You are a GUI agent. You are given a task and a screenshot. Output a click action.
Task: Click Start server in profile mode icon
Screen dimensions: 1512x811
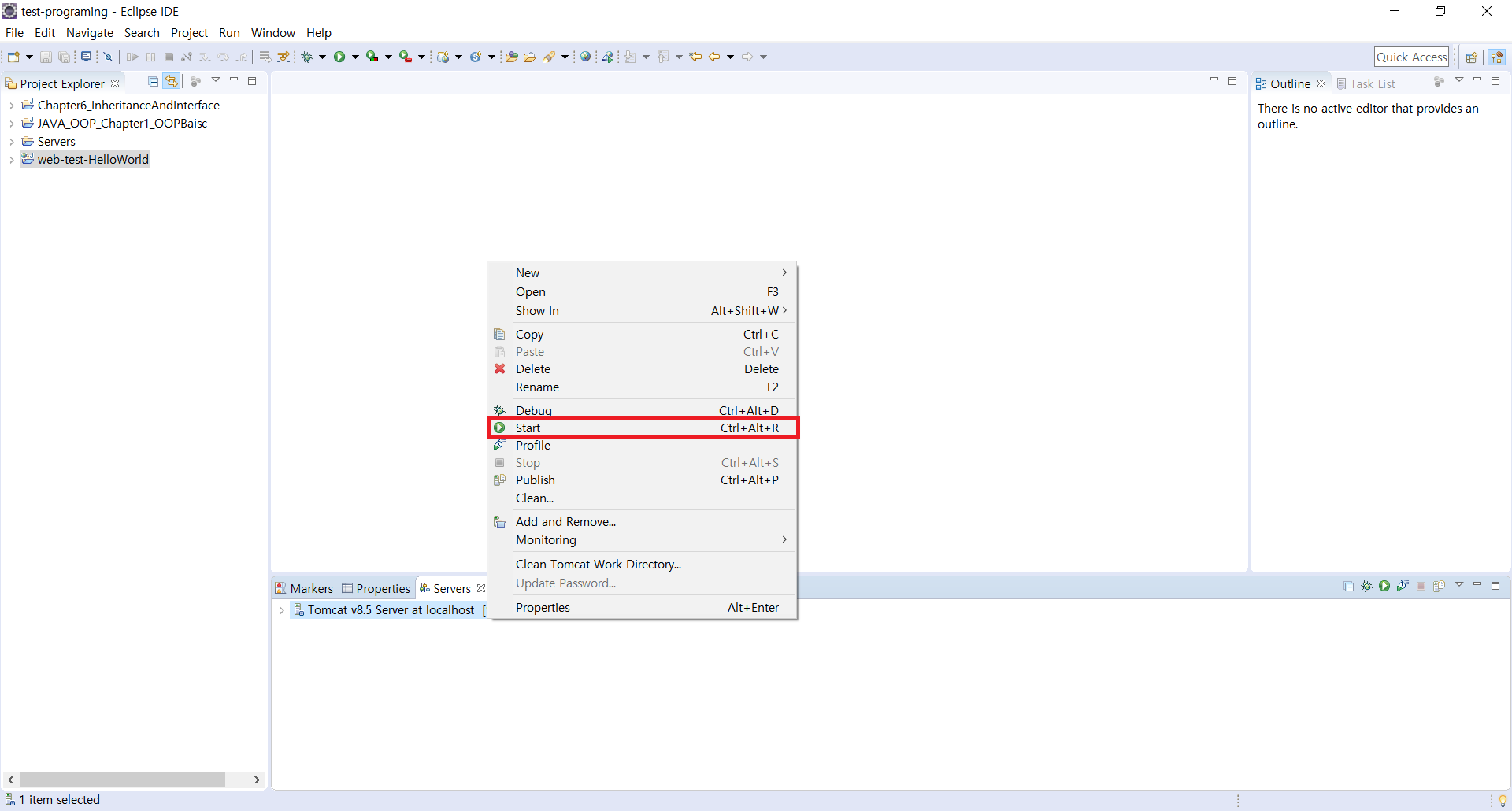point(1403,586)
